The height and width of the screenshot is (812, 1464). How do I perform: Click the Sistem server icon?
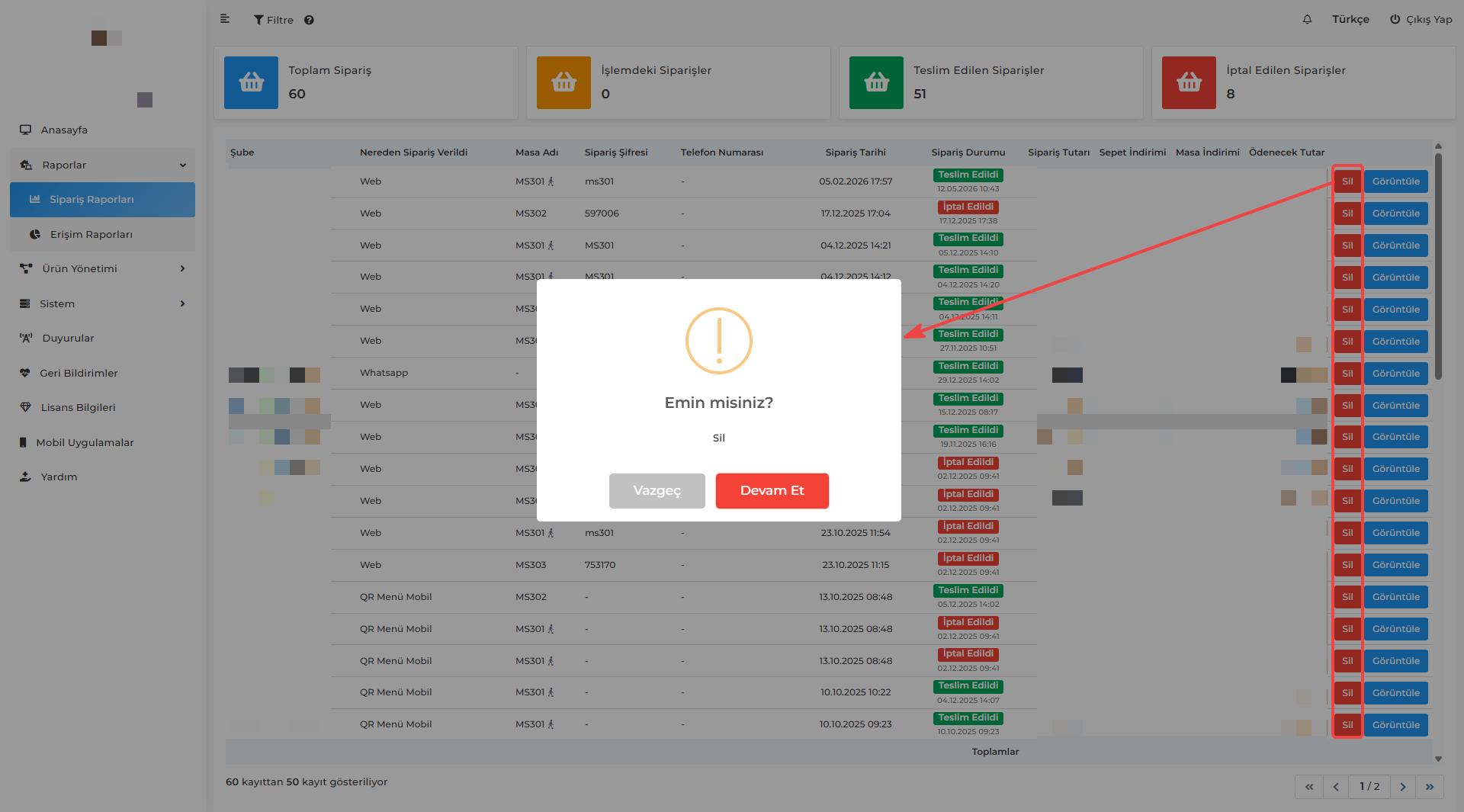(25, 303)
